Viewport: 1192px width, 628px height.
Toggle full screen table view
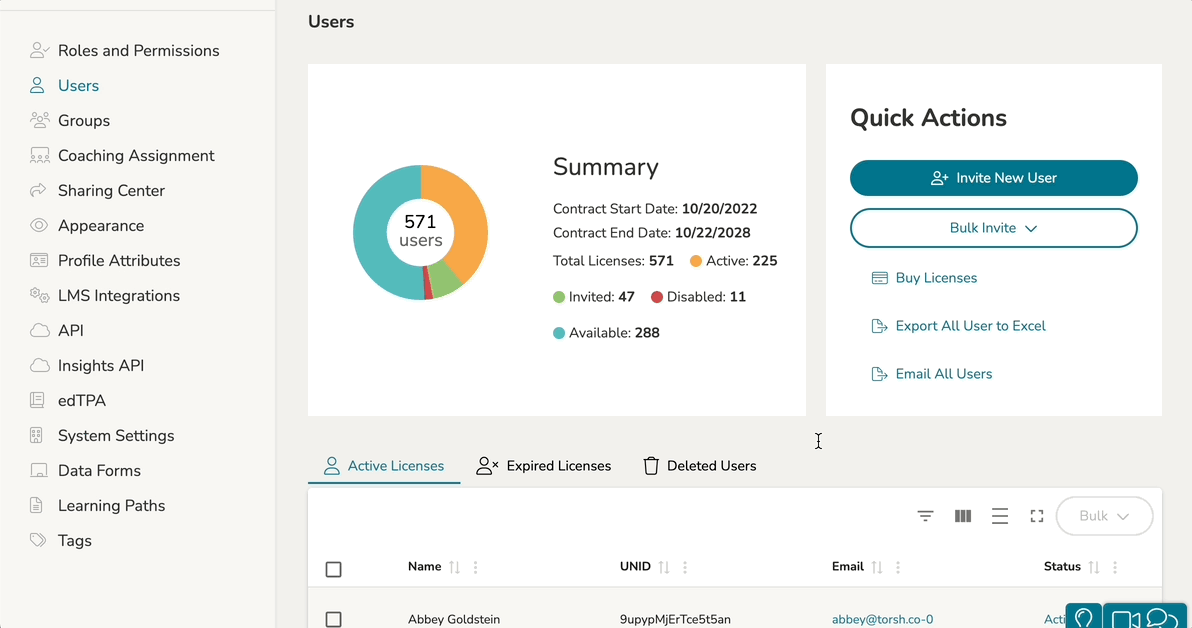[x=1037, y=516]
